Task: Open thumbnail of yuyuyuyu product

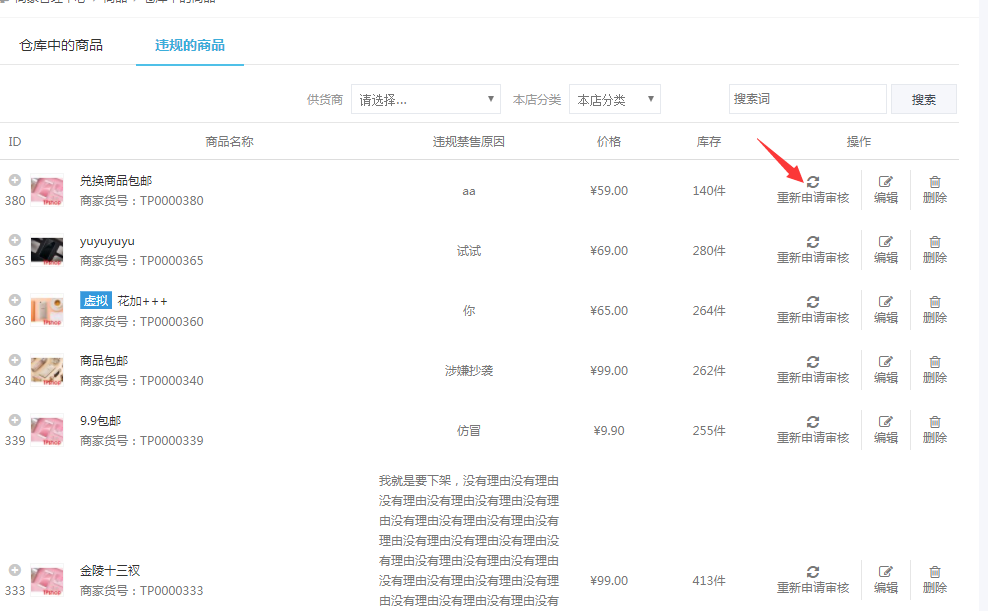Action: click(47, 250)
